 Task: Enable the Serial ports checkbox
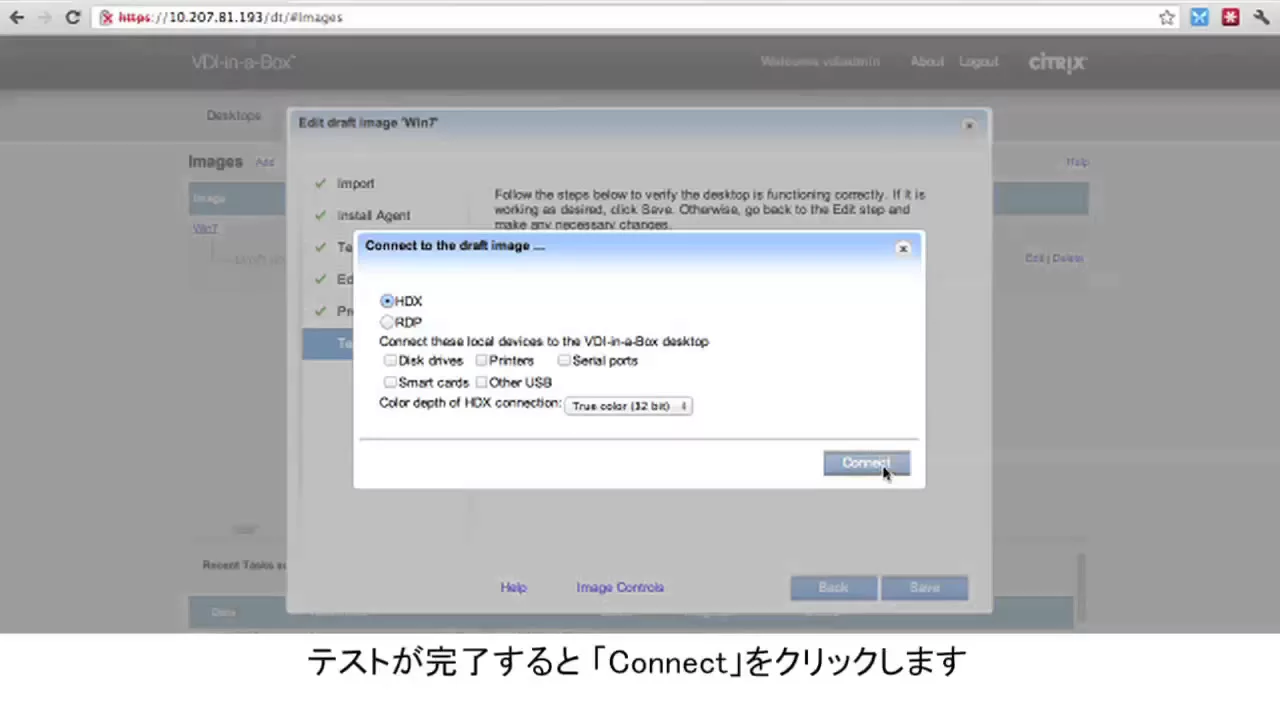click(564, 360)
